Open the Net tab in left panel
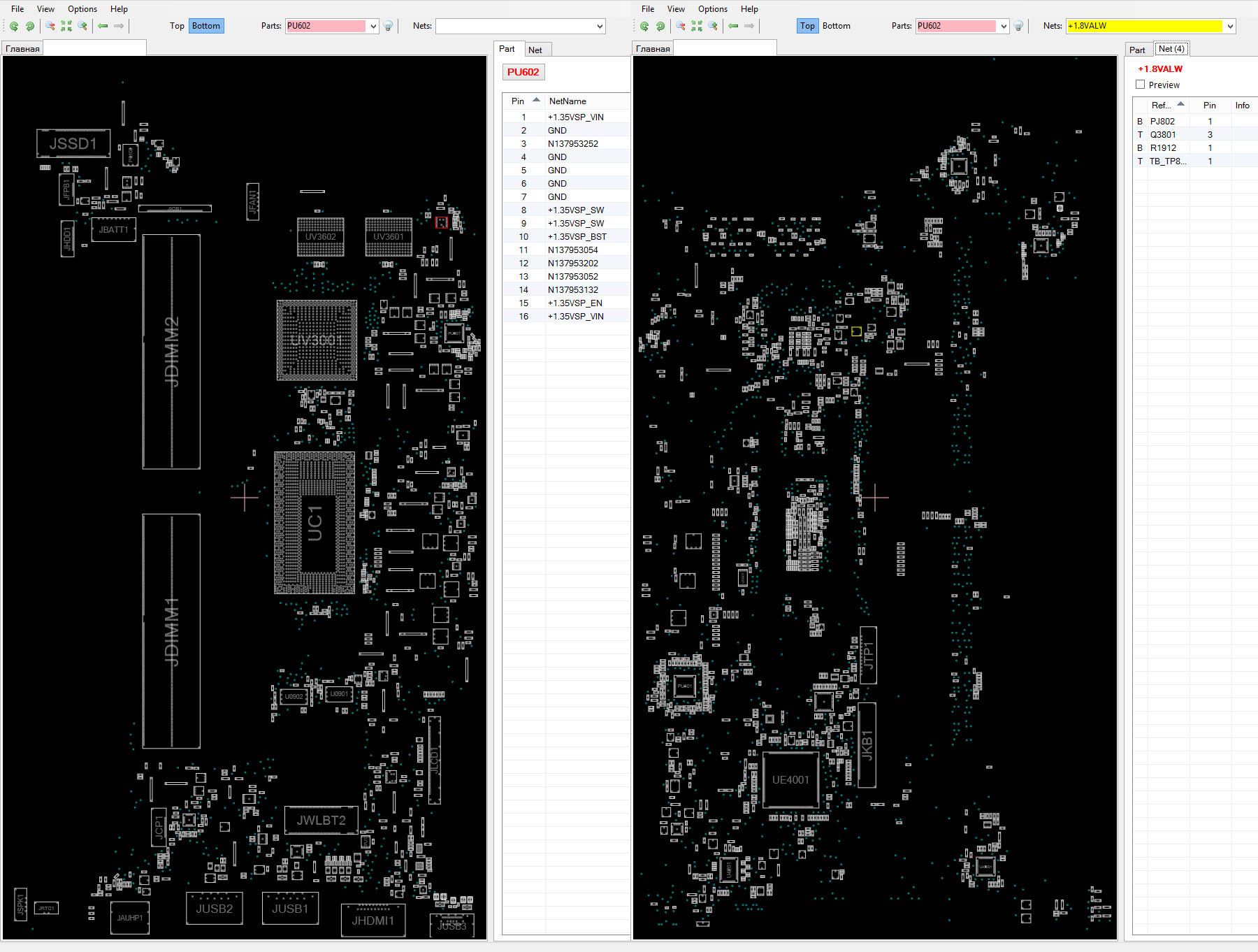 pos(535,50)
